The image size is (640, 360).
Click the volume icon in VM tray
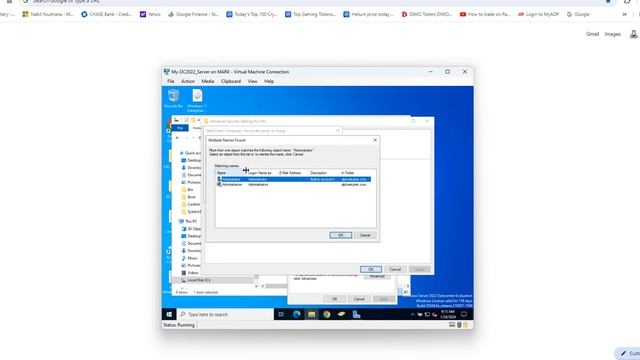pos(434,314)
